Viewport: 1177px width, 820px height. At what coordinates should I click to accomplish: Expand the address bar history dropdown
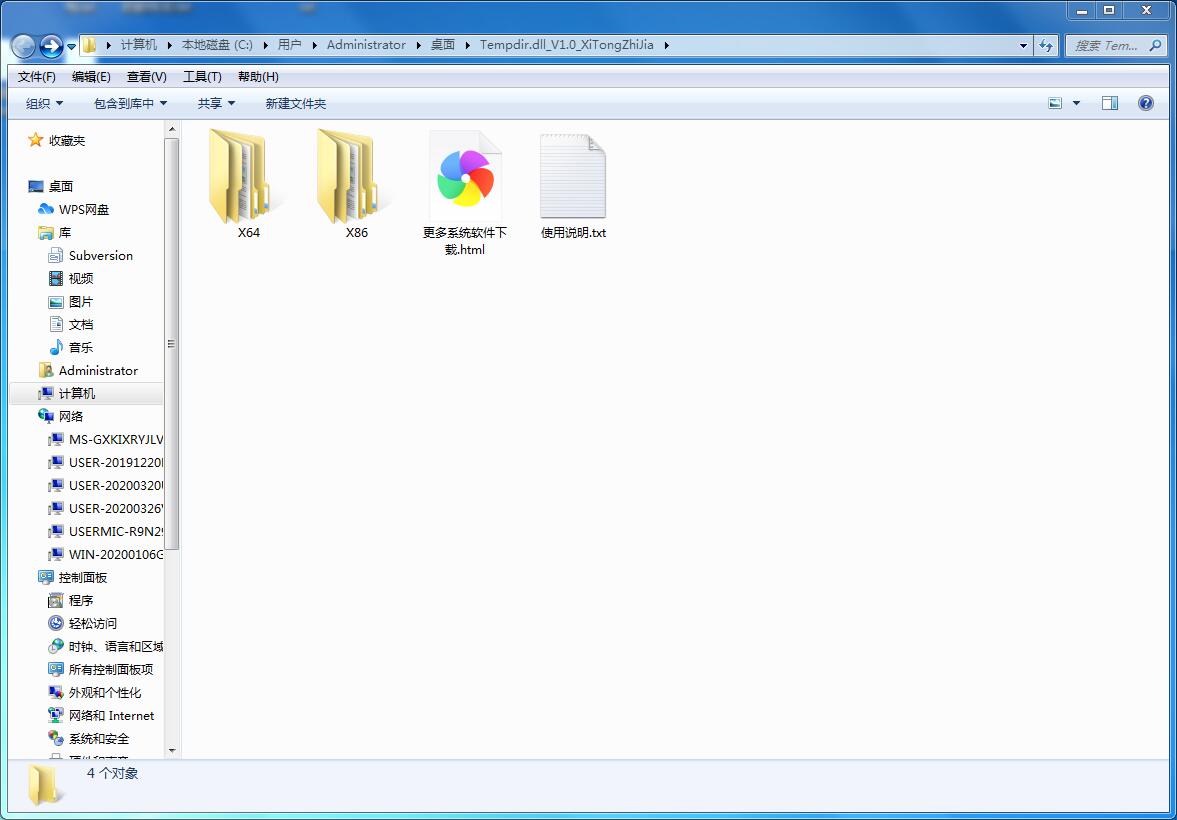click(1023, 45)
